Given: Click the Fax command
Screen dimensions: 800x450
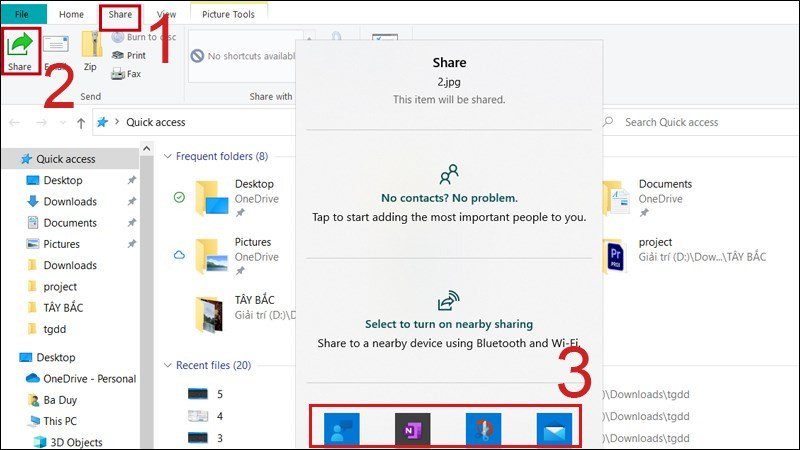Looking at the screenshot, I should pyautogui.click(x=126, y=74).
